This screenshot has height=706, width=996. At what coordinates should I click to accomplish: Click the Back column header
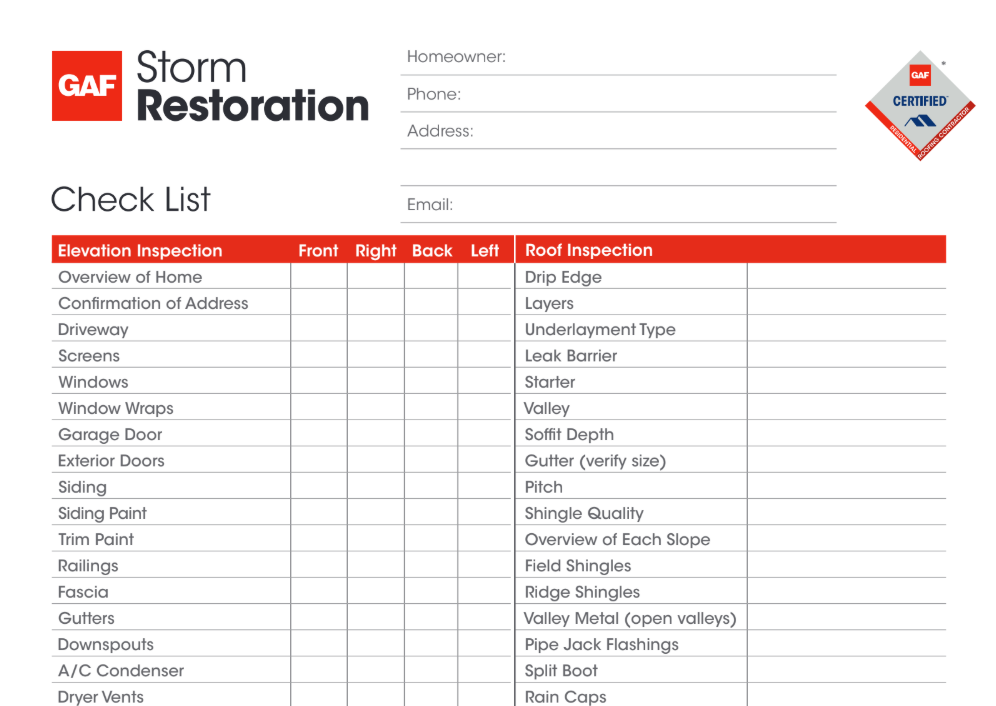click(x=432, y=250)
